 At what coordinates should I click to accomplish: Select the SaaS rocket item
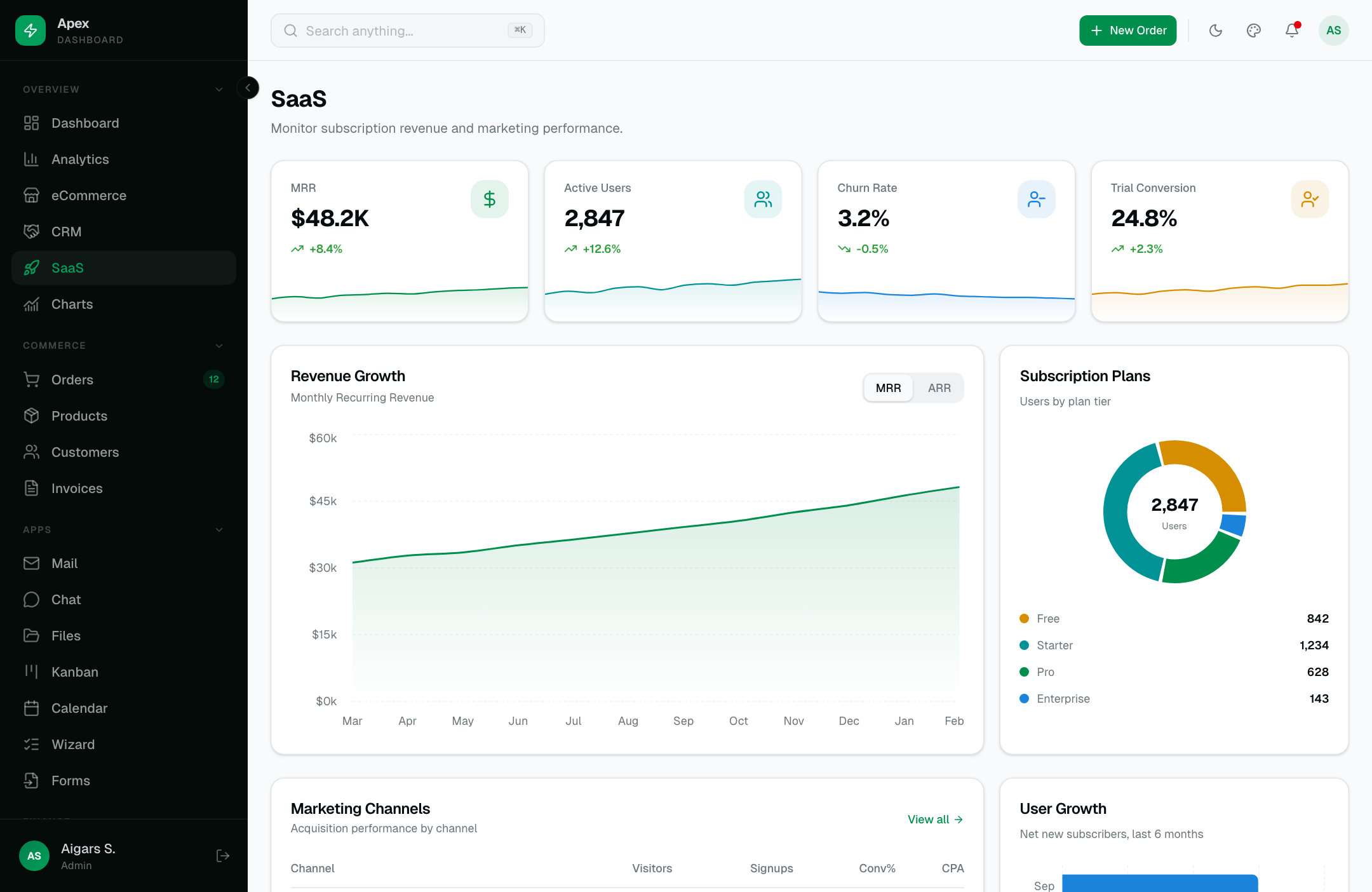point(124,268)
